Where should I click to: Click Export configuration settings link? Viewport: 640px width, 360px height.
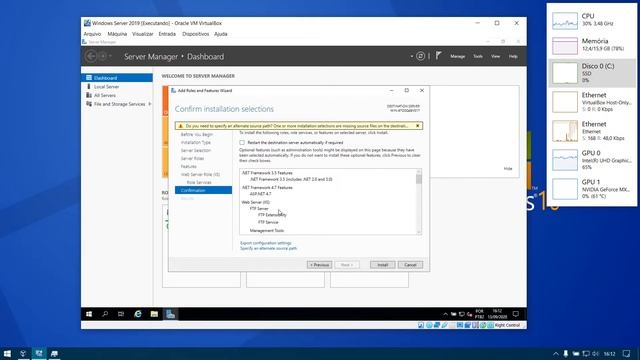coord(266,243)
